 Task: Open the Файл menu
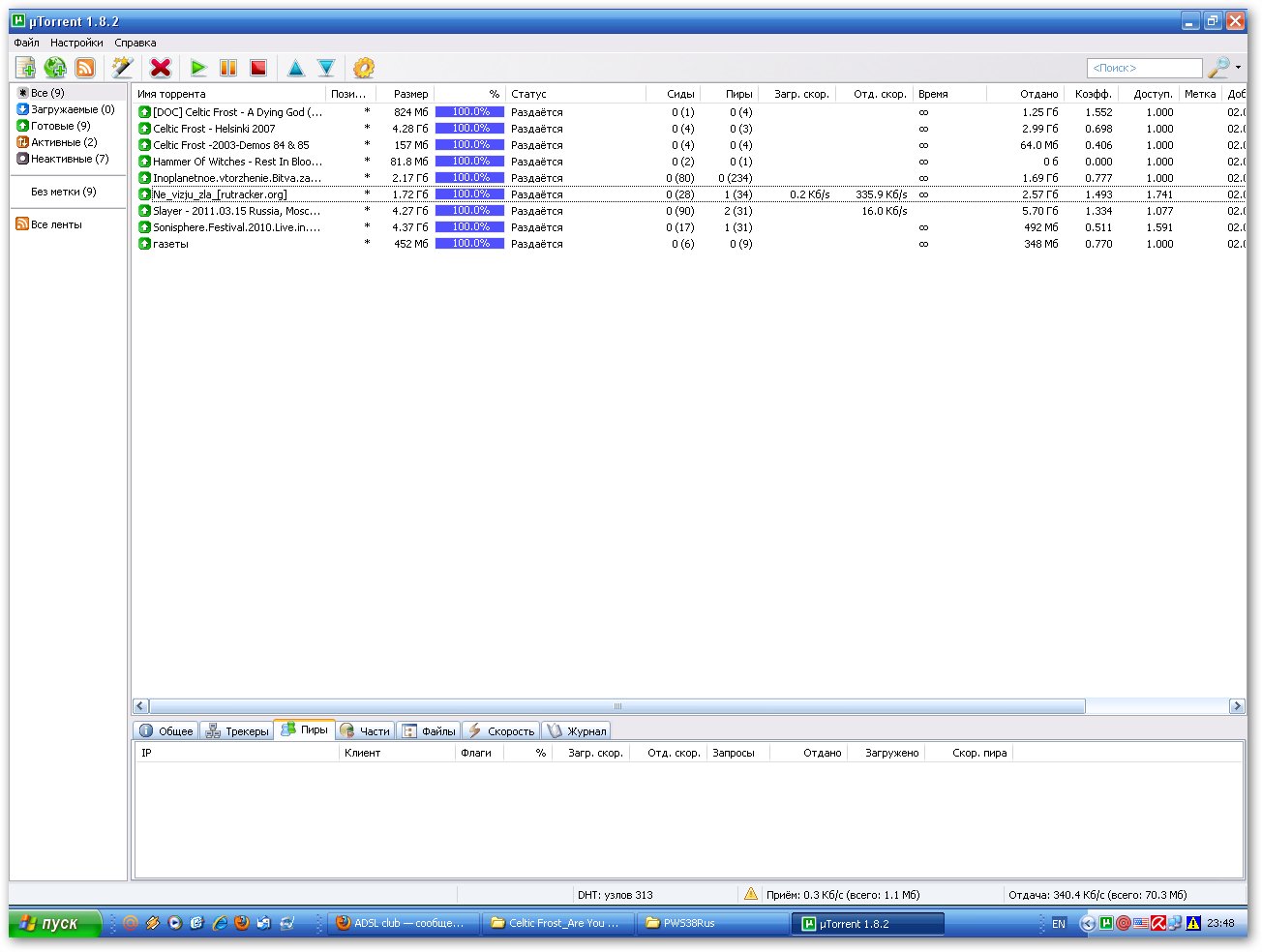click(x=27, y=43)
